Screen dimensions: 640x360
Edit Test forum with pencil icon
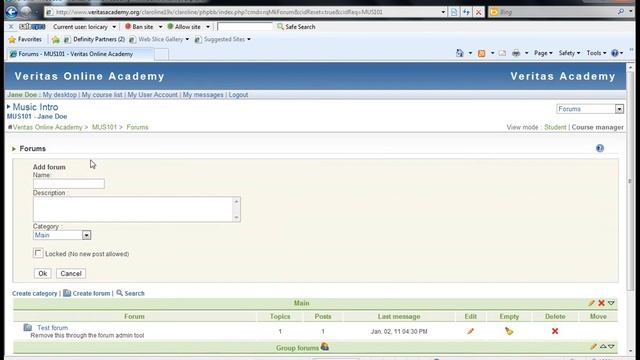click(470, 331)
